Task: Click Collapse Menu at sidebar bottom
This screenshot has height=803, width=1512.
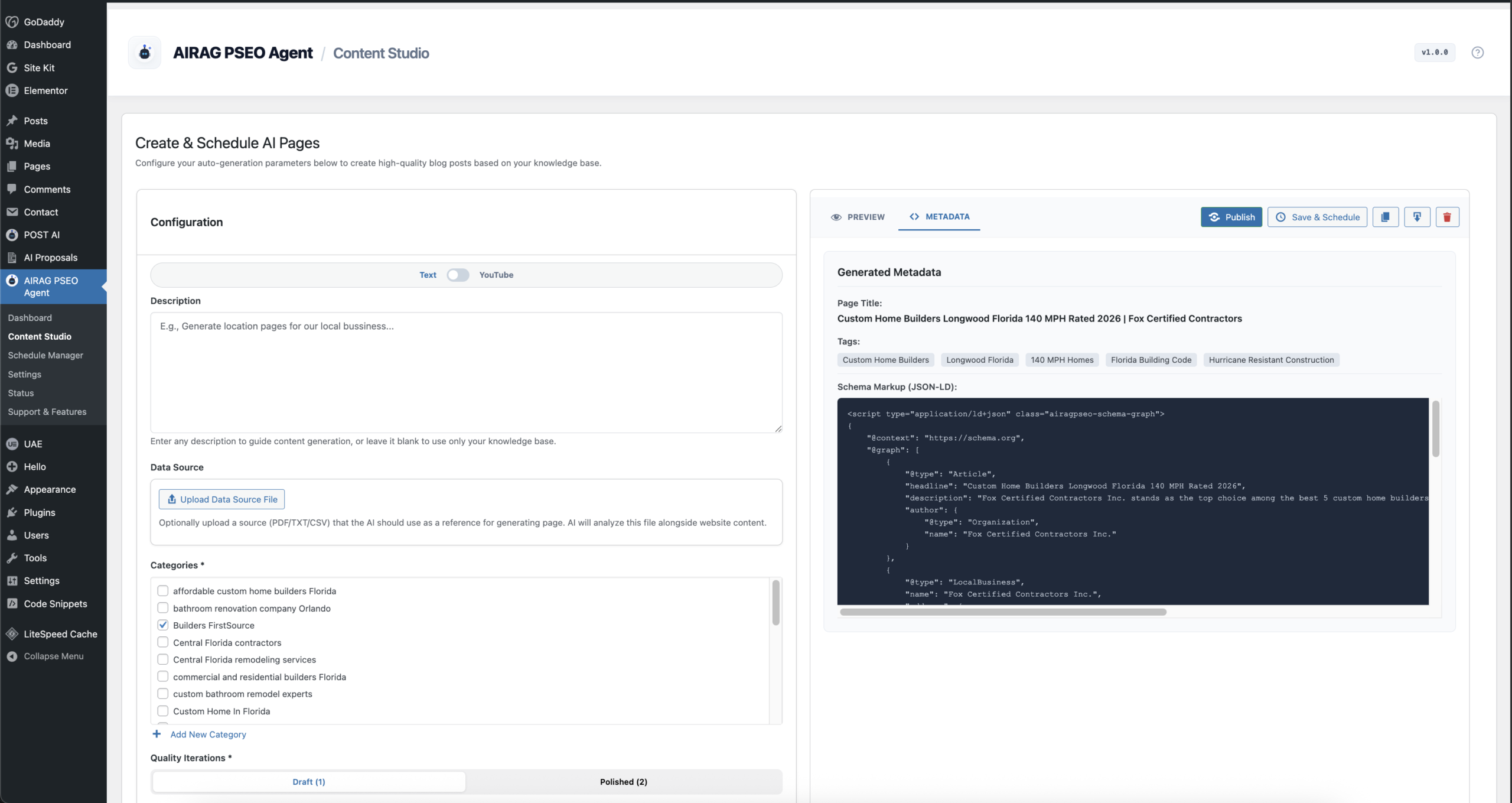Action: [x=53, y=656]
